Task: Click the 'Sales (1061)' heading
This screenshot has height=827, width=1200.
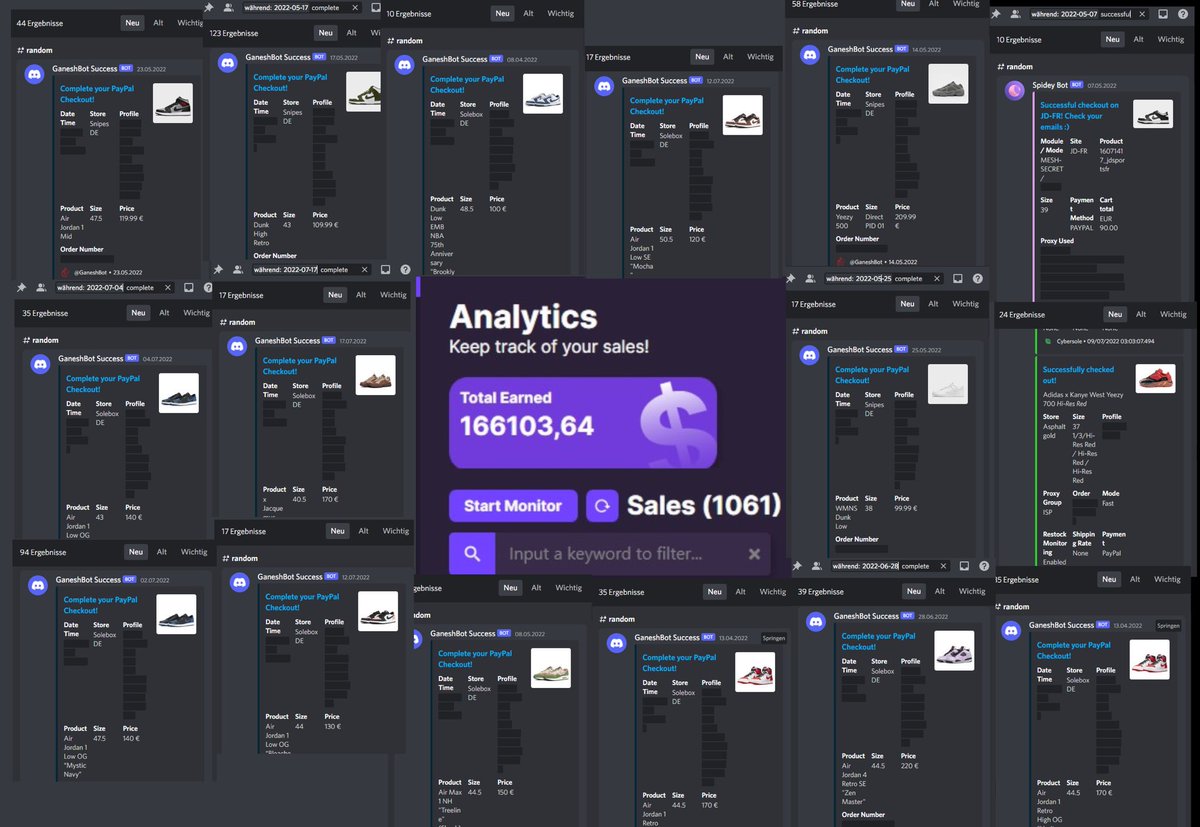Action: click(704, 506)
